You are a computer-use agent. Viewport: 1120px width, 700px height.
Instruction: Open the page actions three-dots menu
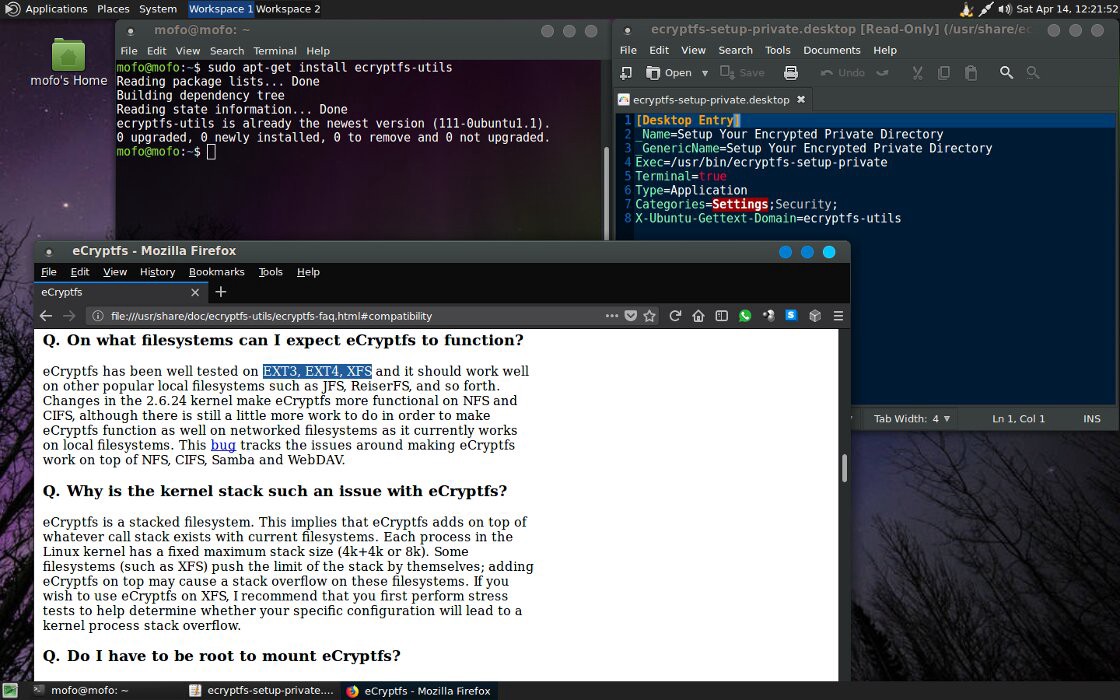click(611, 316)
